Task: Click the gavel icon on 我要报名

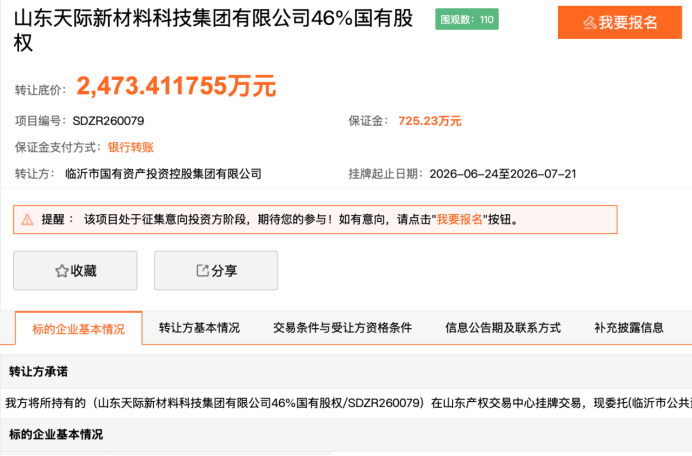Action: [x=590, y=23]
